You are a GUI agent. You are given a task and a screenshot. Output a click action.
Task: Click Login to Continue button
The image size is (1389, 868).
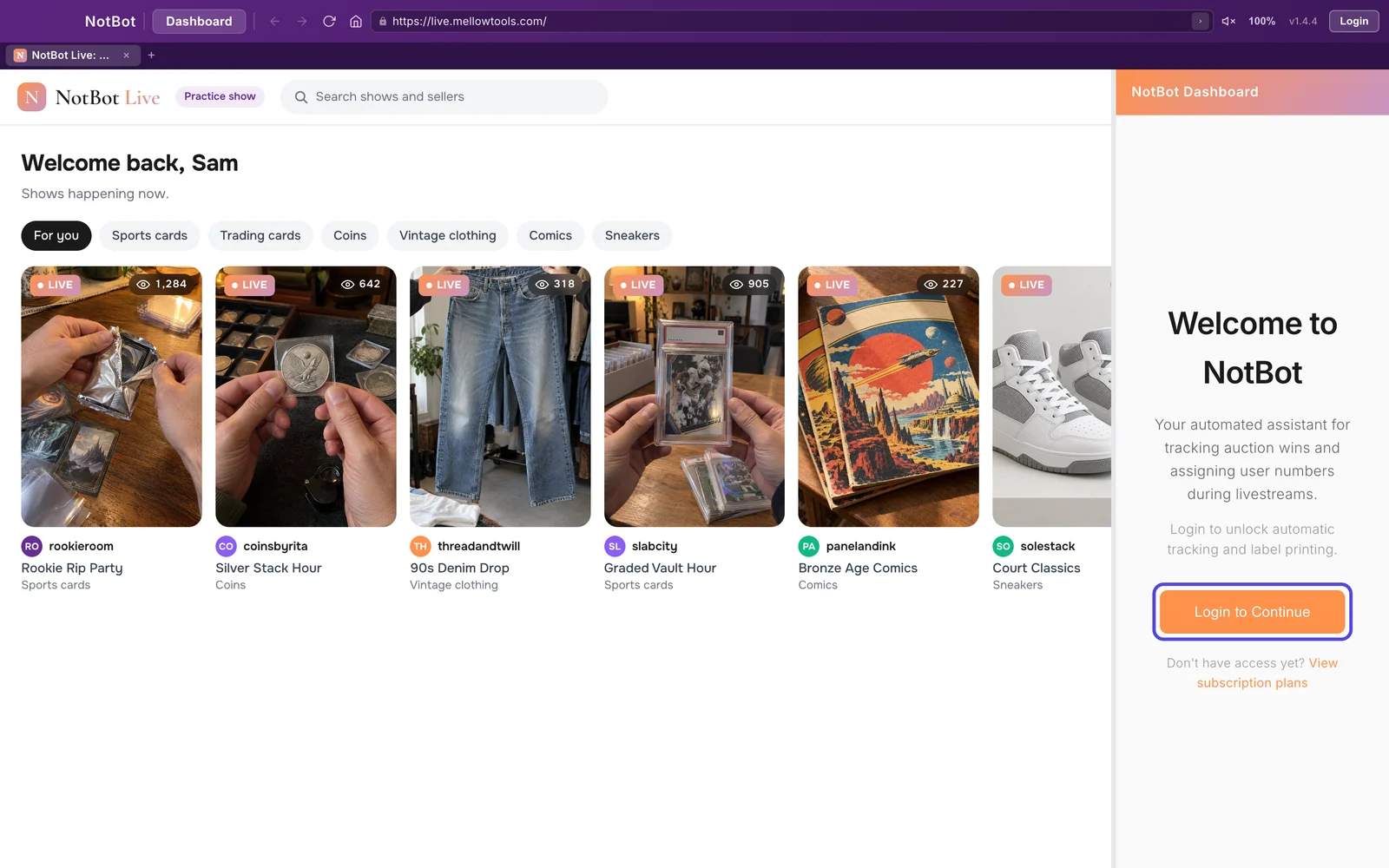[x=1252, y=612]
